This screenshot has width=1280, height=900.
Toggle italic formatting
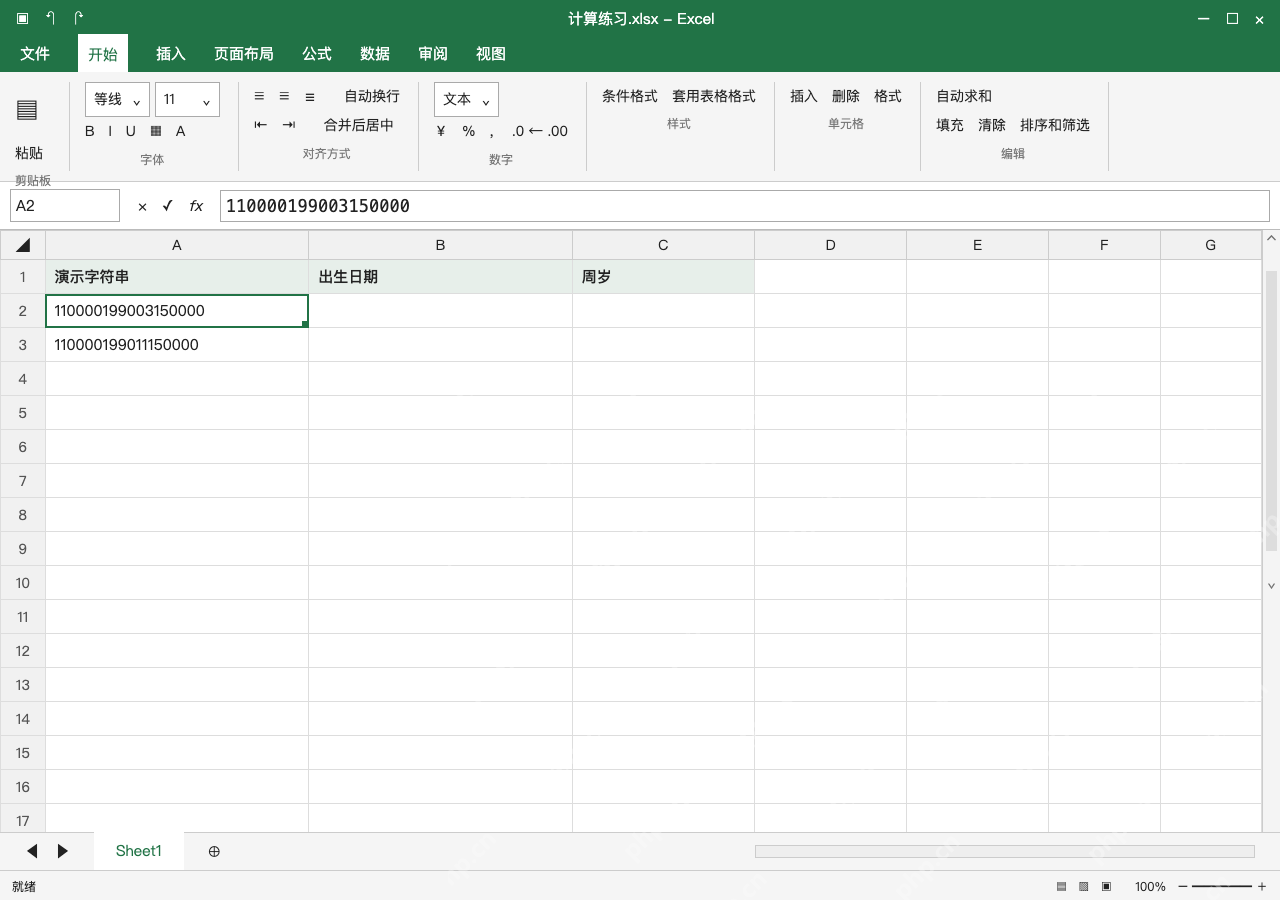click(110, 131)
